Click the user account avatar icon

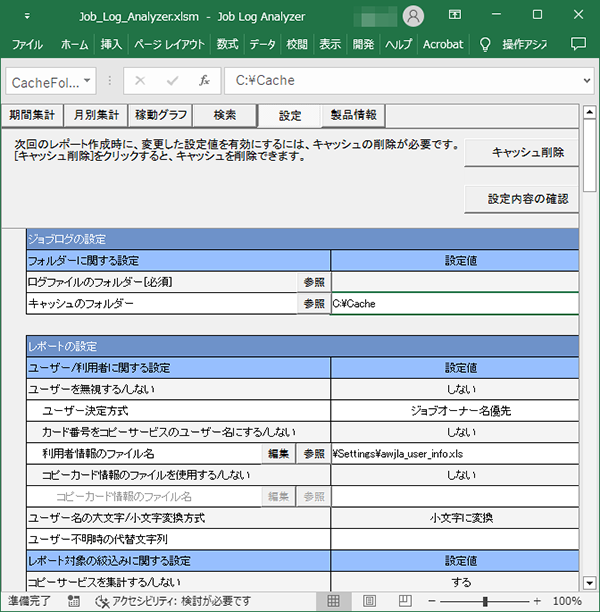413,16
